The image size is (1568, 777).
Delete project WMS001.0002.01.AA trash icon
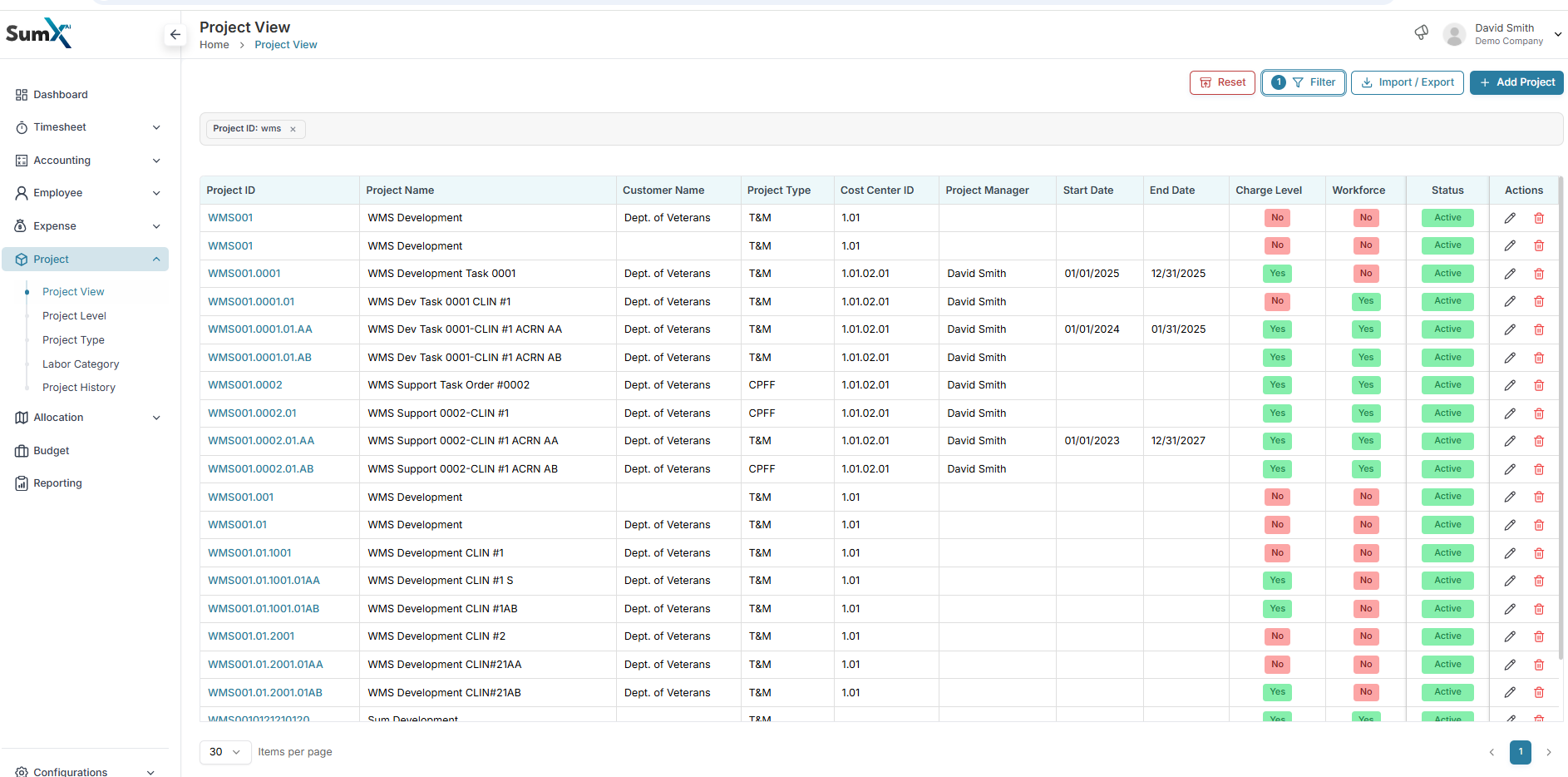[1539, 441]
